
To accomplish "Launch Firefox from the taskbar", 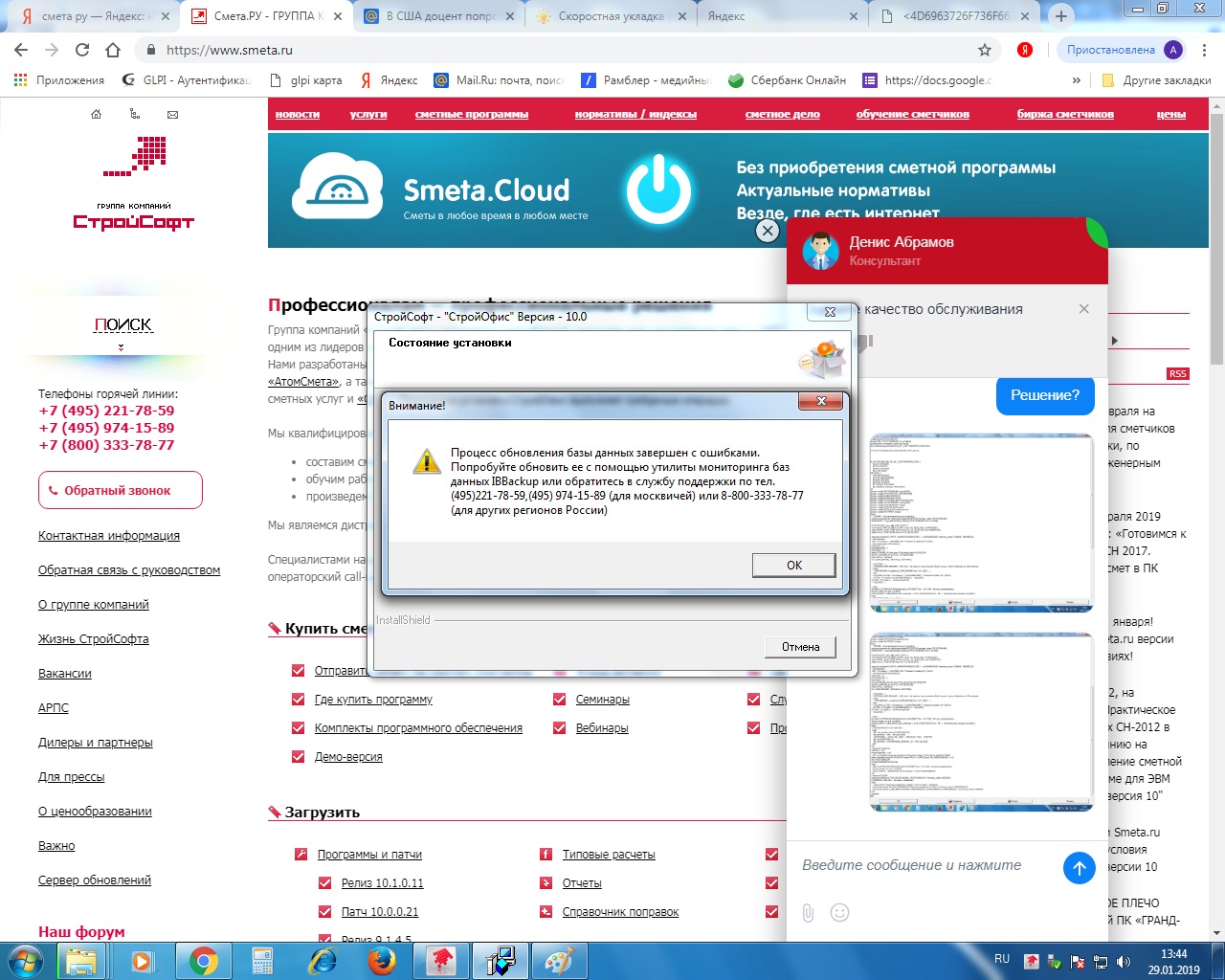I will 382,960.
